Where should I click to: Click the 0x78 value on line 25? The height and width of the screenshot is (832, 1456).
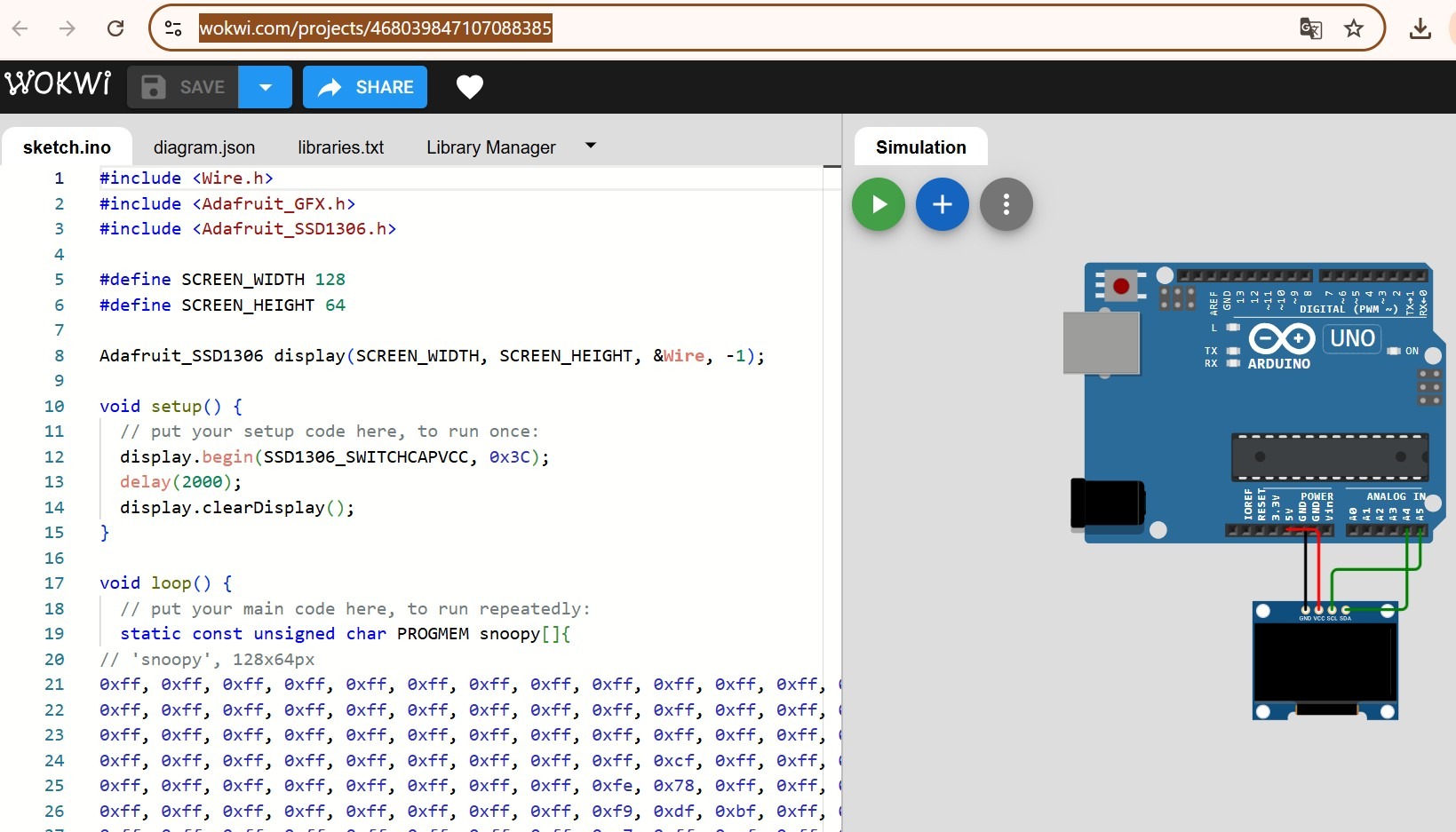[673, 786]
